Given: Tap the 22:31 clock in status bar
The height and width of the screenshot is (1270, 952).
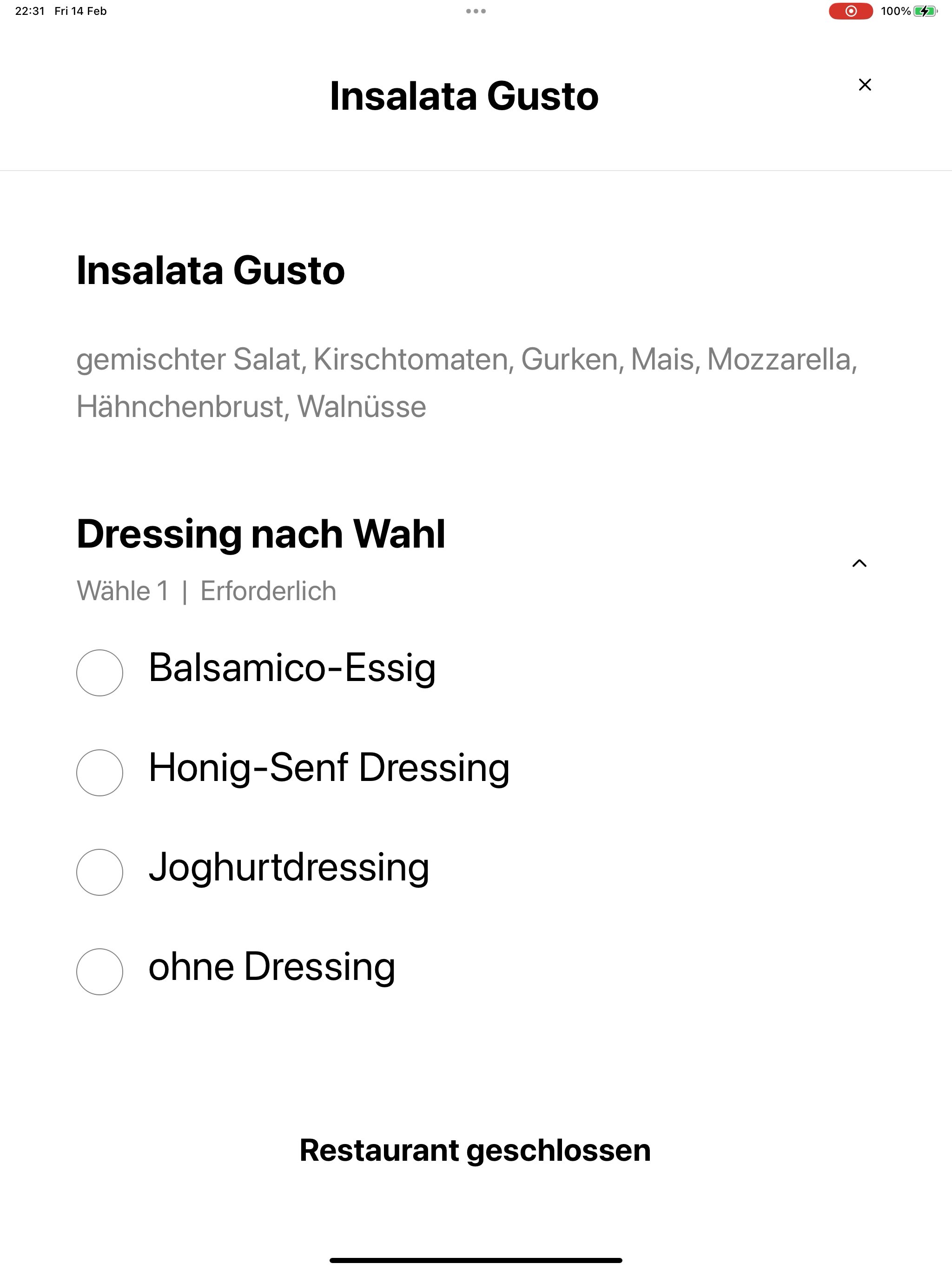Looking at the screenshot, I should click(x=30, y=11).
